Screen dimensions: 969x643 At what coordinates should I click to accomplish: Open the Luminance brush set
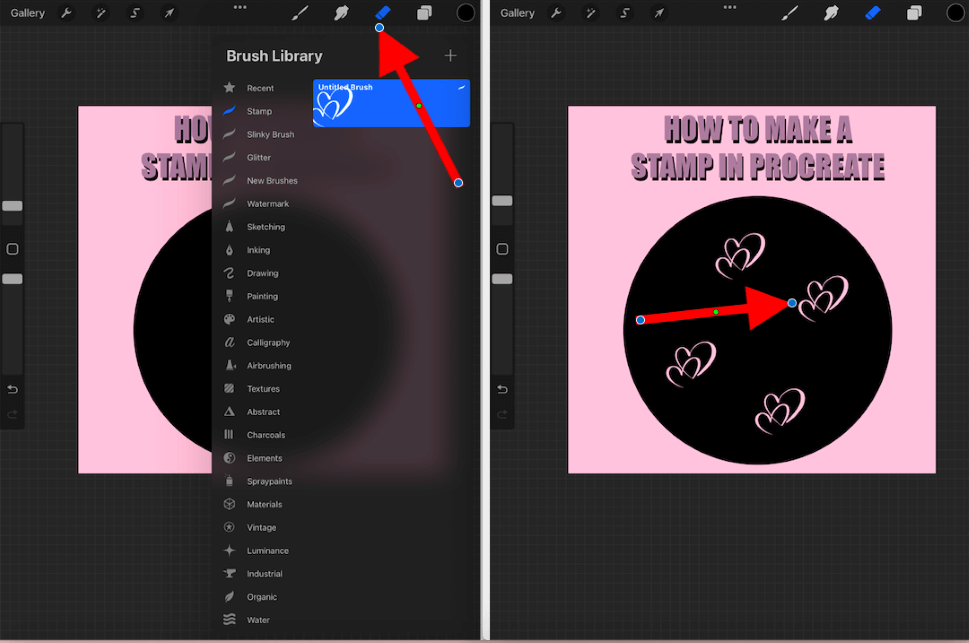[x=268, y=551]
